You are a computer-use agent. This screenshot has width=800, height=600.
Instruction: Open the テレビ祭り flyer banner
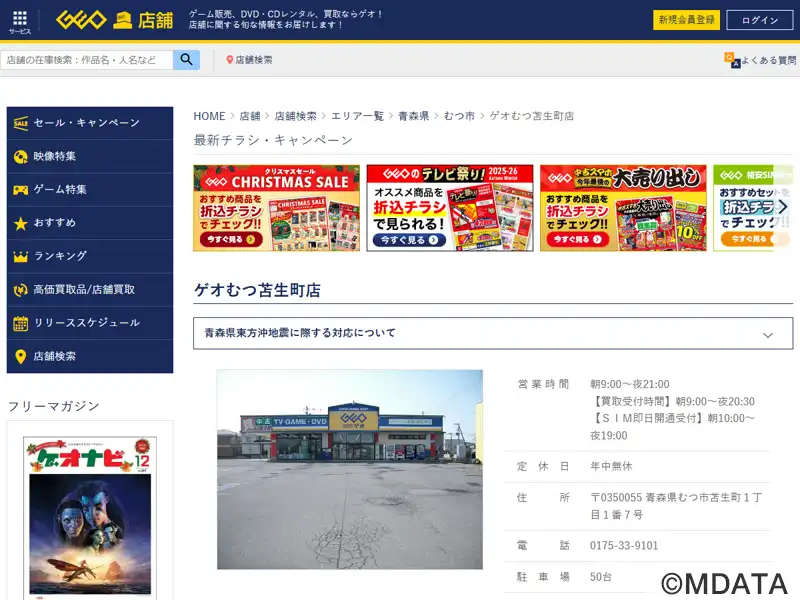450,208
